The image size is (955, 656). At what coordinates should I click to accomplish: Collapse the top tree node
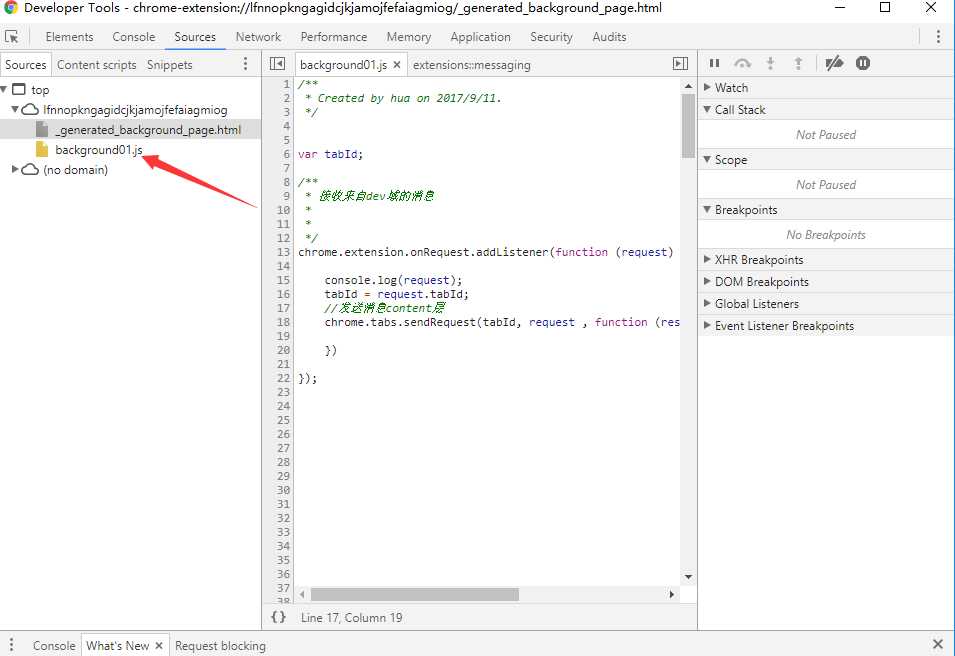pyautogui.click(x=4, y=90)
